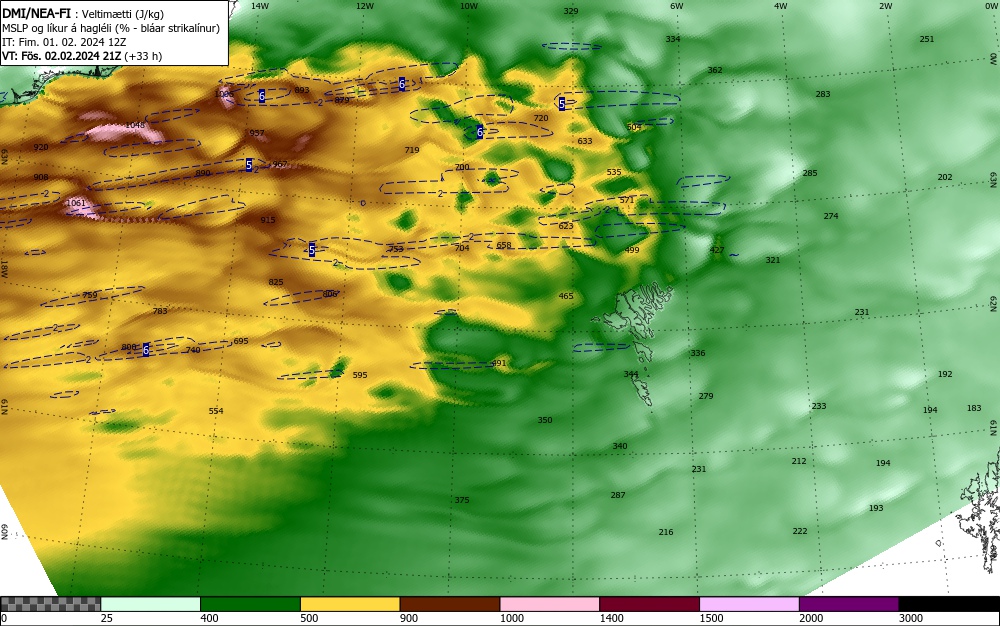Click the map value '329'
Screen dimensions: 1000x626
pyautogui.click(x=571, y=11)
